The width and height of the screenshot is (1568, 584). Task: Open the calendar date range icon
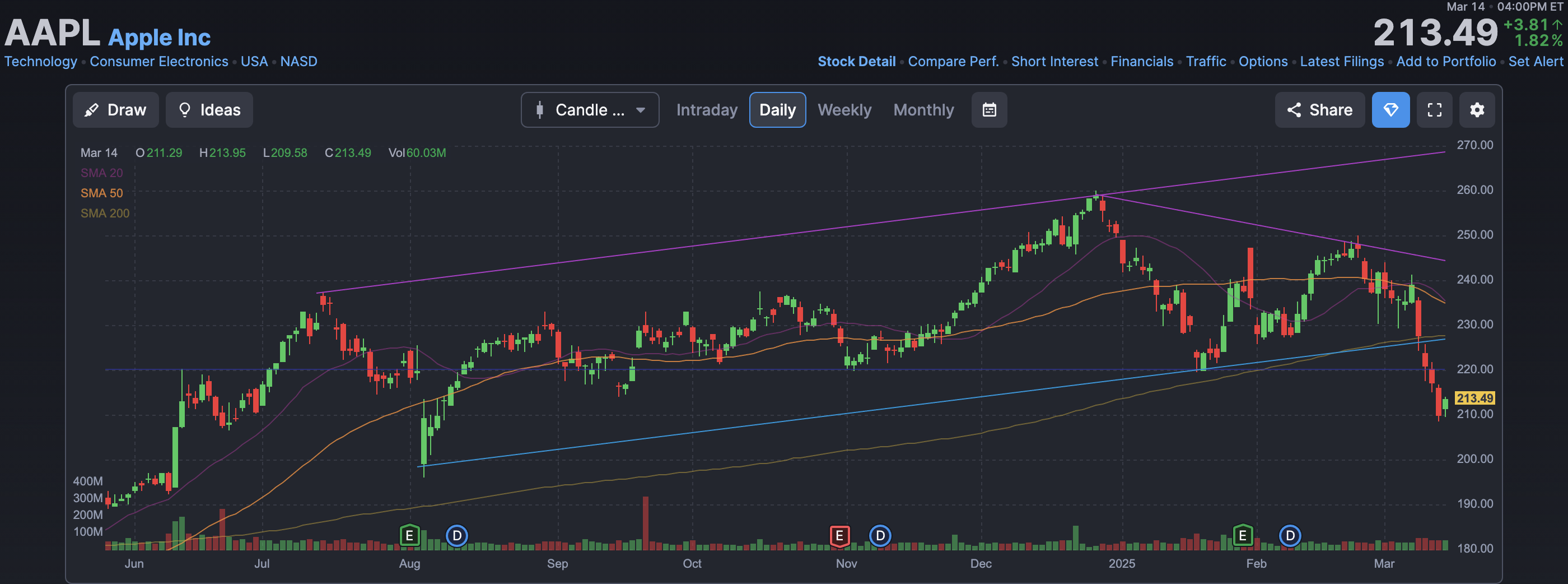pyautogui.click(x=989, y=110)
